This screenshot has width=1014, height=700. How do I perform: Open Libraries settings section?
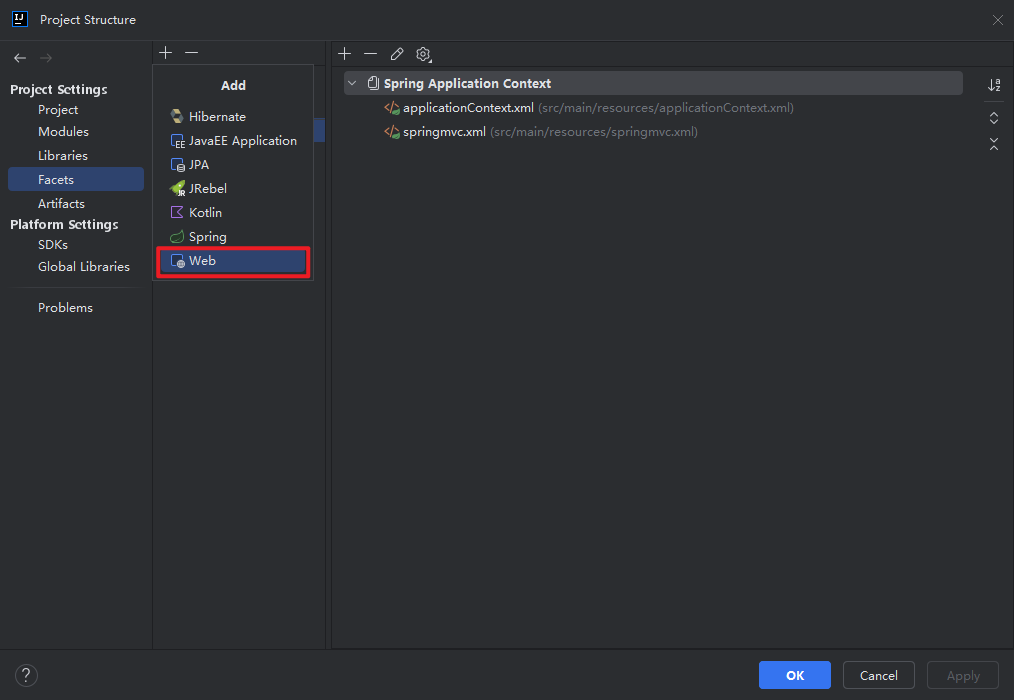point(63,155)
